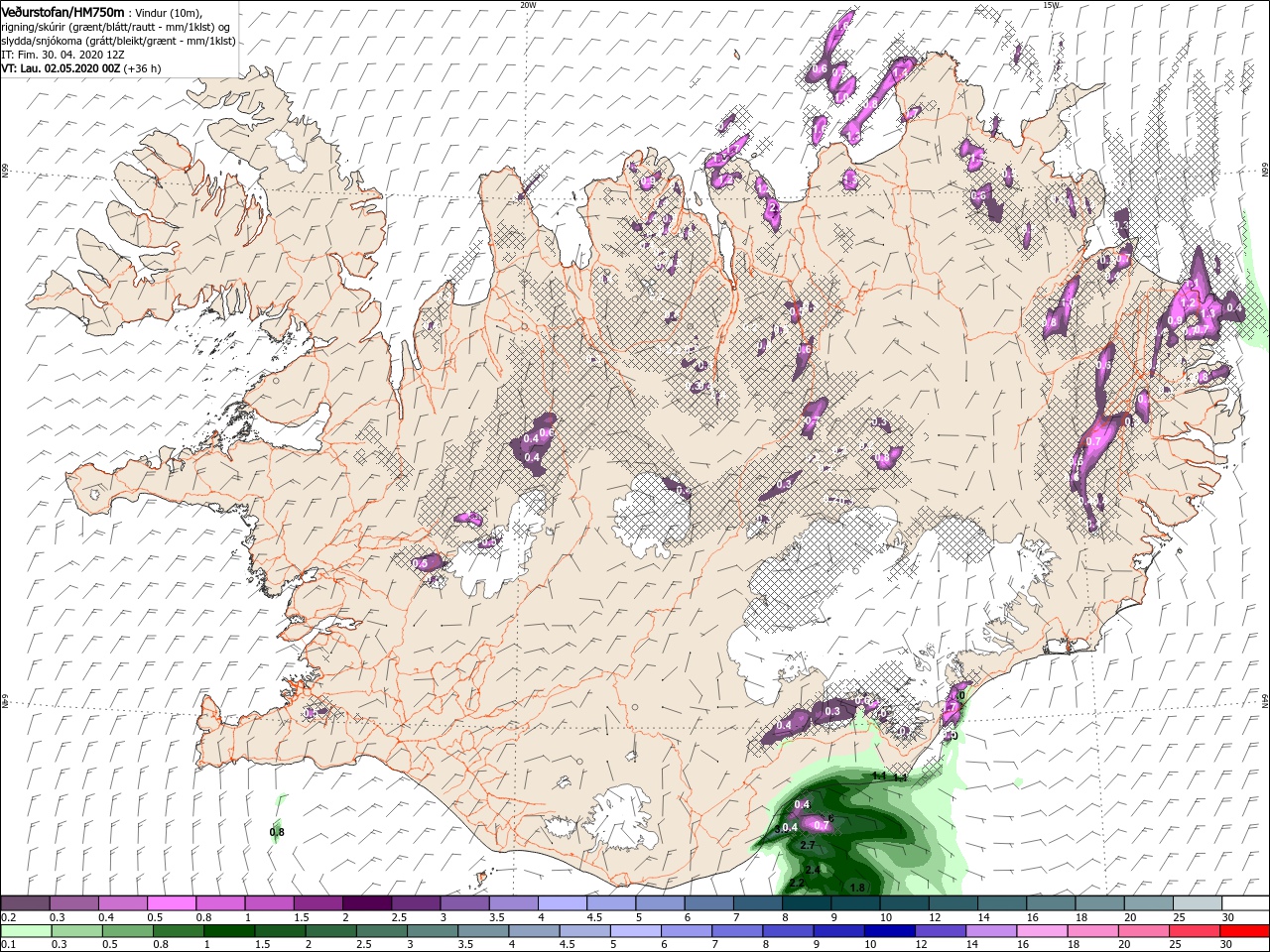
Task: Click the '0.8' value on the small green patch
Action: point(277,832)
